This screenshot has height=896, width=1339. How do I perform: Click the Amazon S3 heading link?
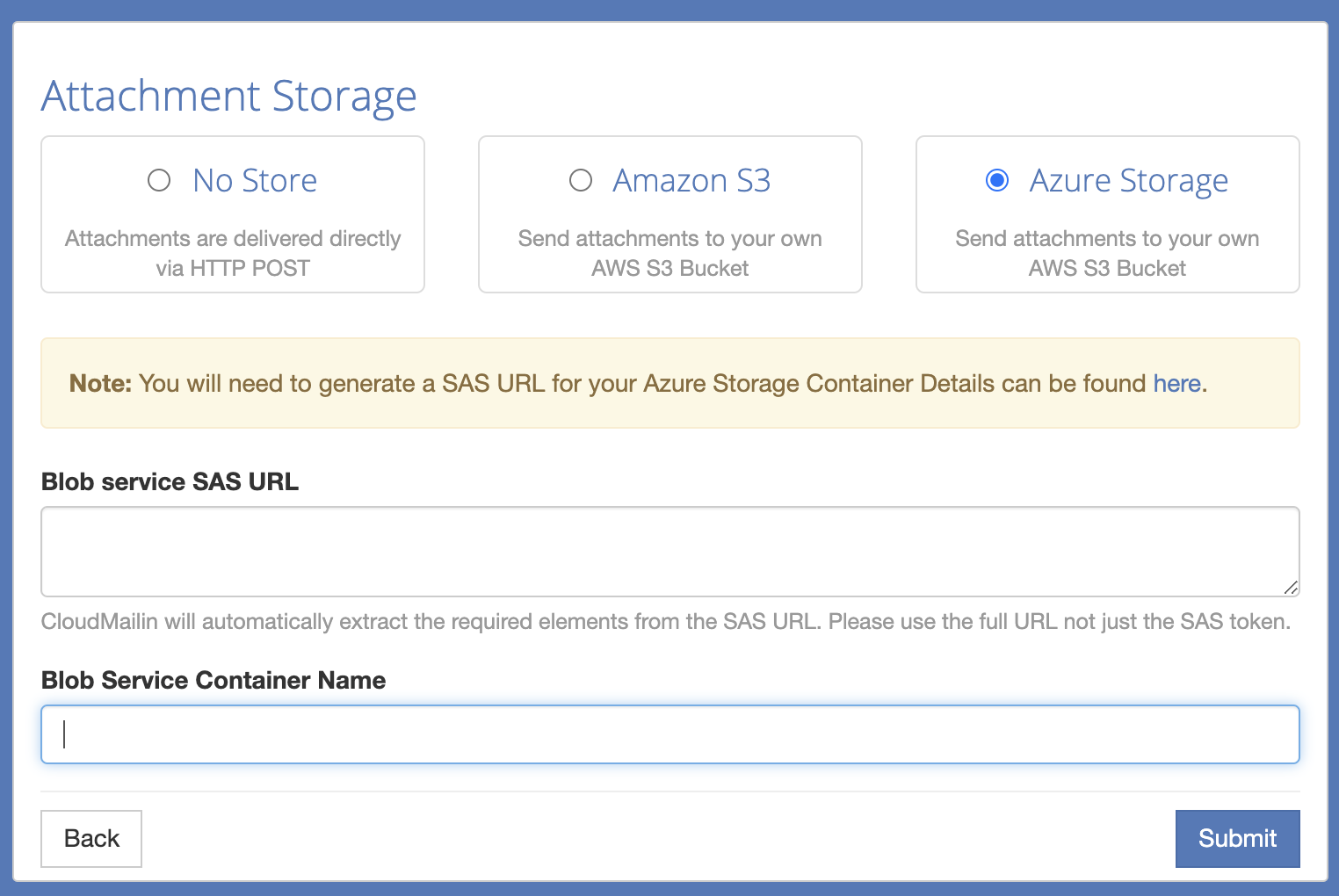click(x=691, y=180)
